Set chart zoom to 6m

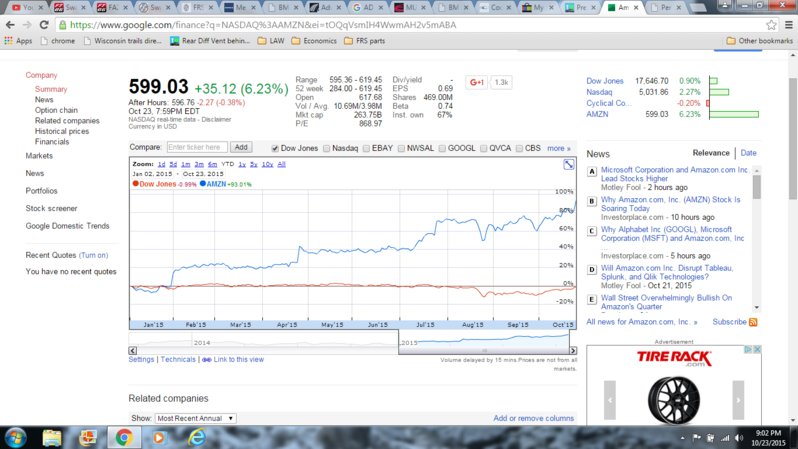click(x=212, y=164)
